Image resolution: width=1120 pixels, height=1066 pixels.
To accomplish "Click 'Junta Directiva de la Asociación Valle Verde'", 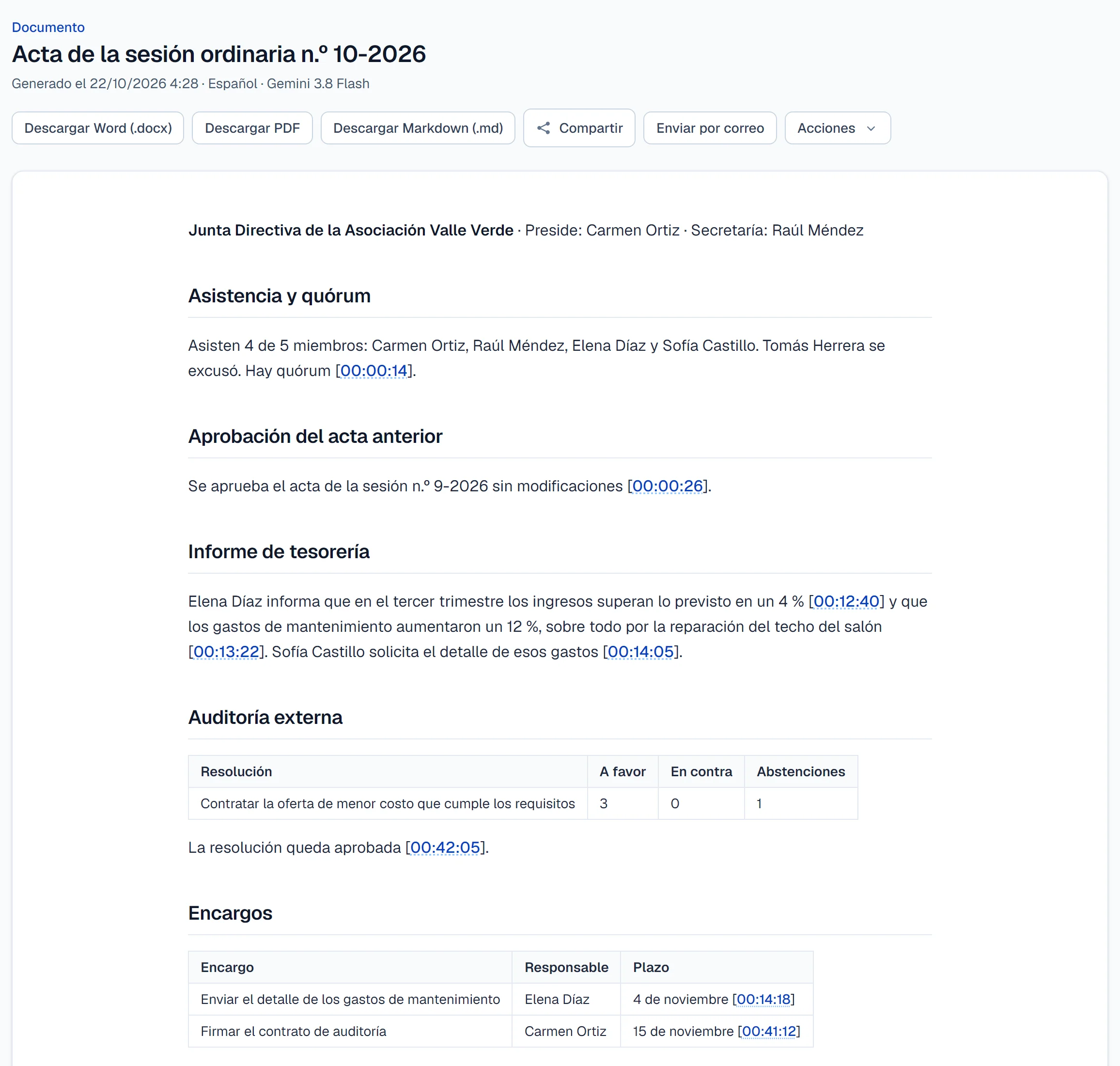I will [x=350, y=230].
